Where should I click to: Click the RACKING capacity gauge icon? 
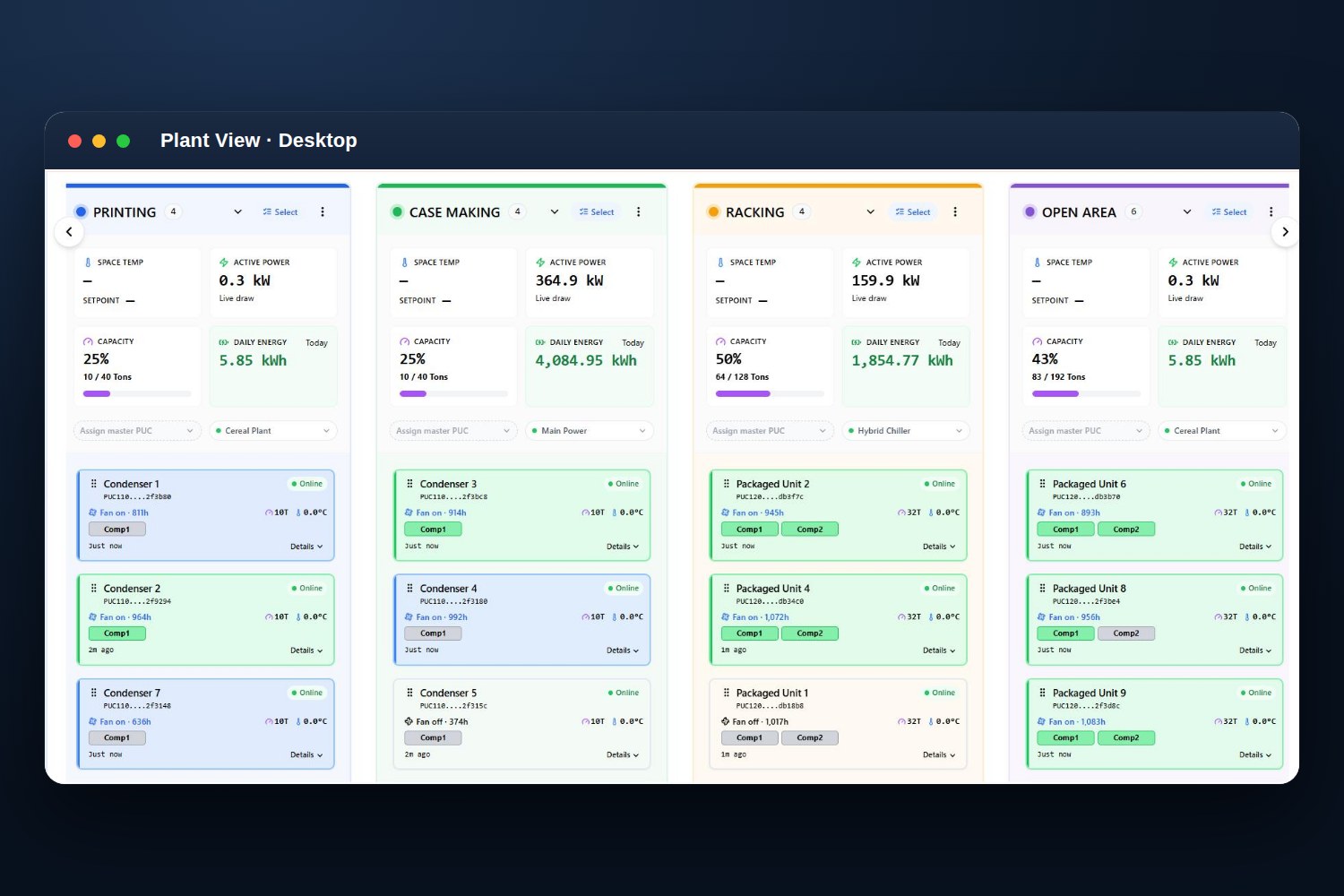point(720,341)
